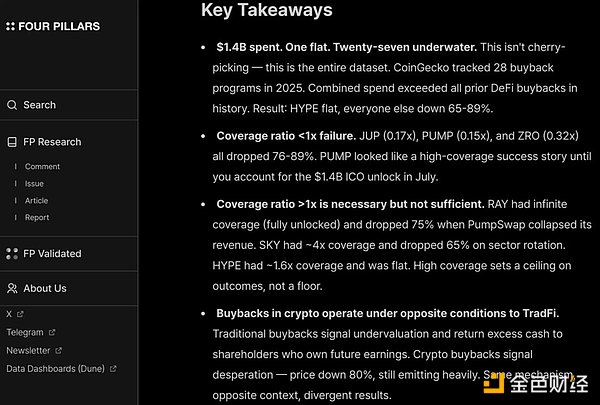Viewport: 600px width, 405px height.
Task: Click the search magnifier icon
Action: click(x=12, y=105)
